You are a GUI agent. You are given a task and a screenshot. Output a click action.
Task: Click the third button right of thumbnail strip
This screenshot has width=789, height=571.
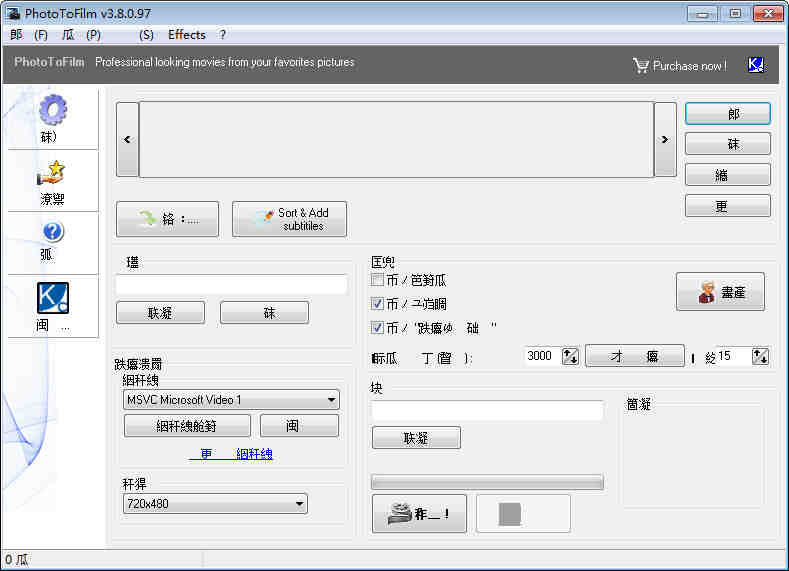coord(728,175)
